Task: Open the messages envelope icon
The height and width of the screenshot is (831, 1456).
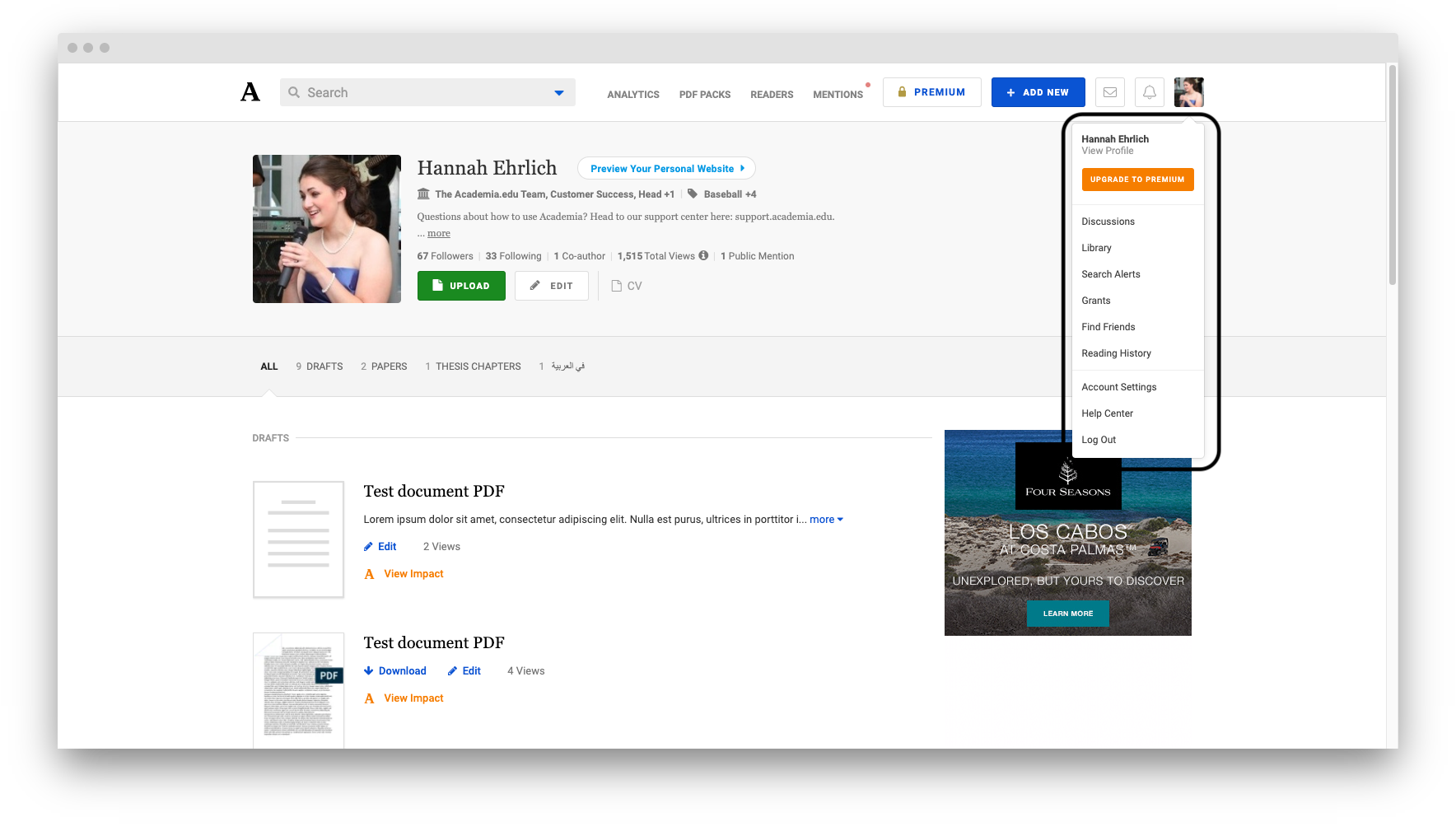Action: [1109, 92]
